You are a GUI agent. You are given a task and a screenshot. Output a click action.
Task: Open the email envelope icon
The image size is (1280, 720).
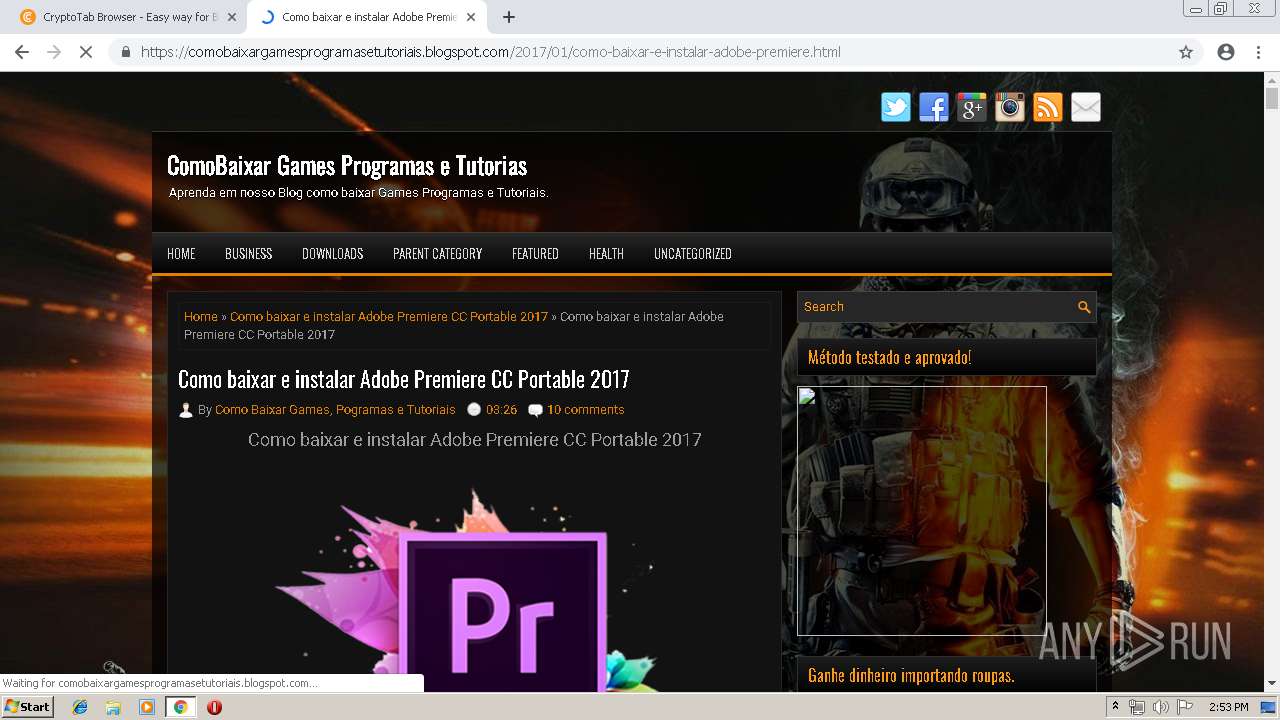(x=1086, y=107)
